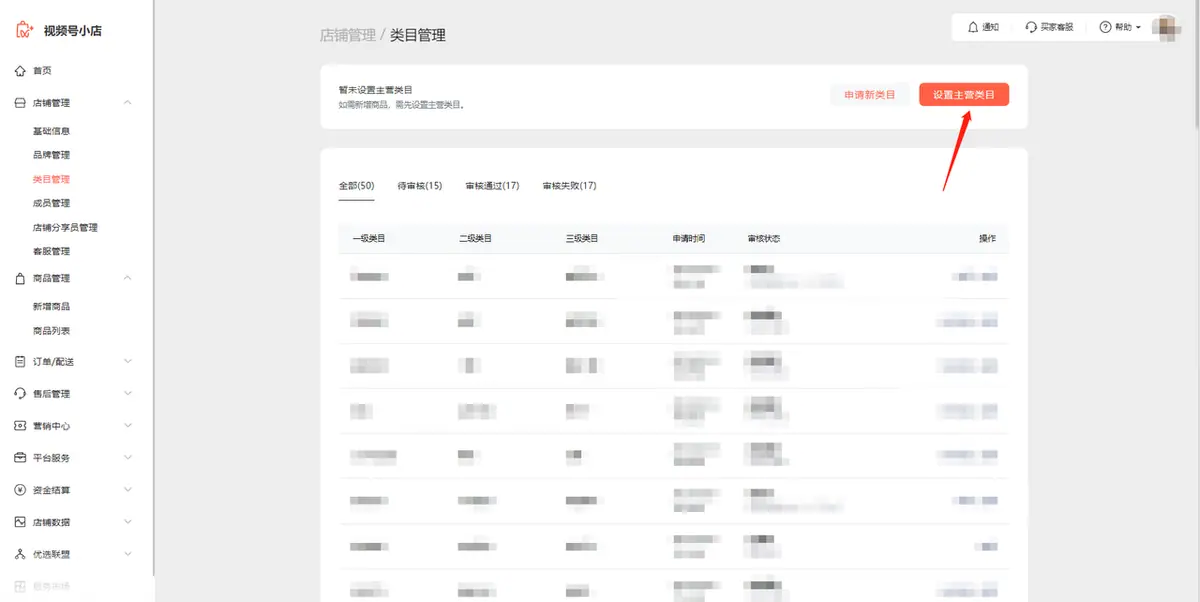Click the 优选联盟 network icon
This screenshot has height=602, width=1200.
[x=20, y=554]
